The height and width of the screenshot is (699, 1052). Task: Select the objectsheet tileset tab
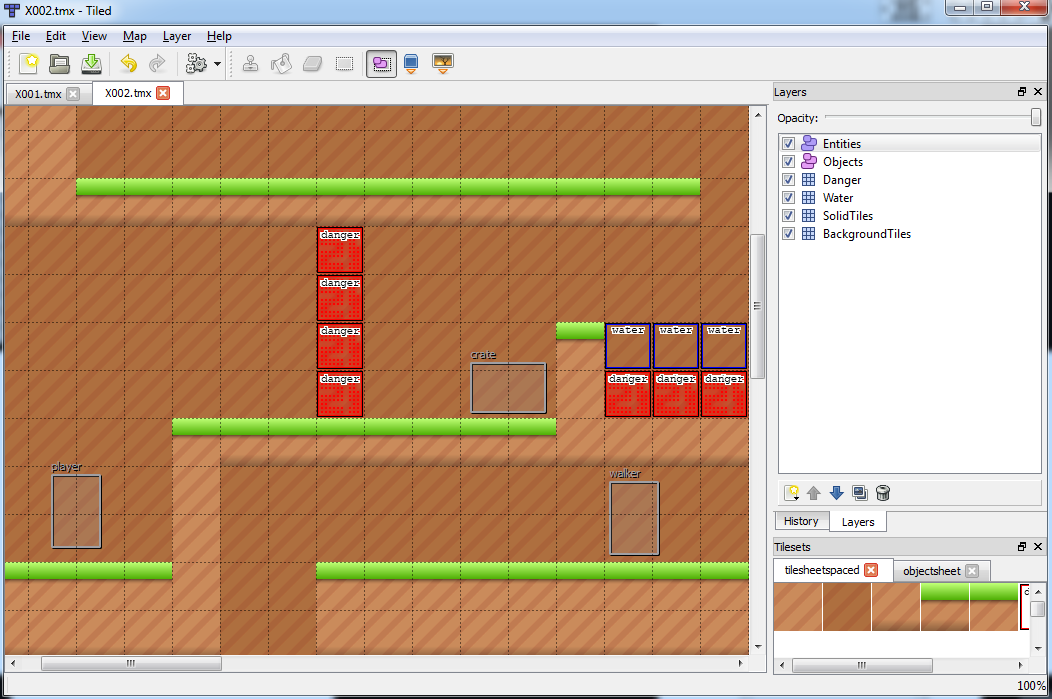931,571
